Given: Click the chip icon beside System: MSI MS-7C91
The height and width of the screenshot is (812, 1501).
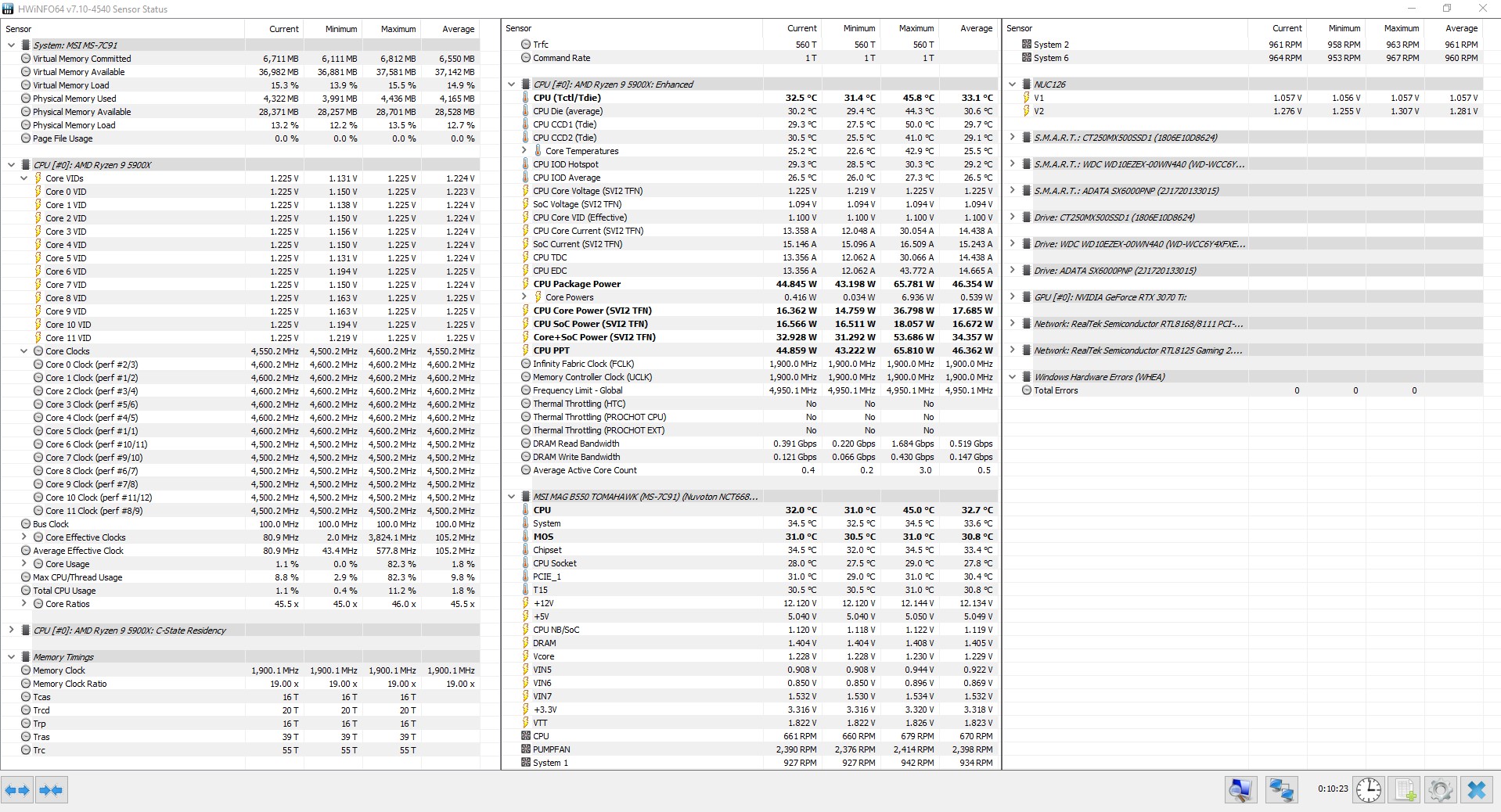Looking at the screenshot, I should 26,45.
